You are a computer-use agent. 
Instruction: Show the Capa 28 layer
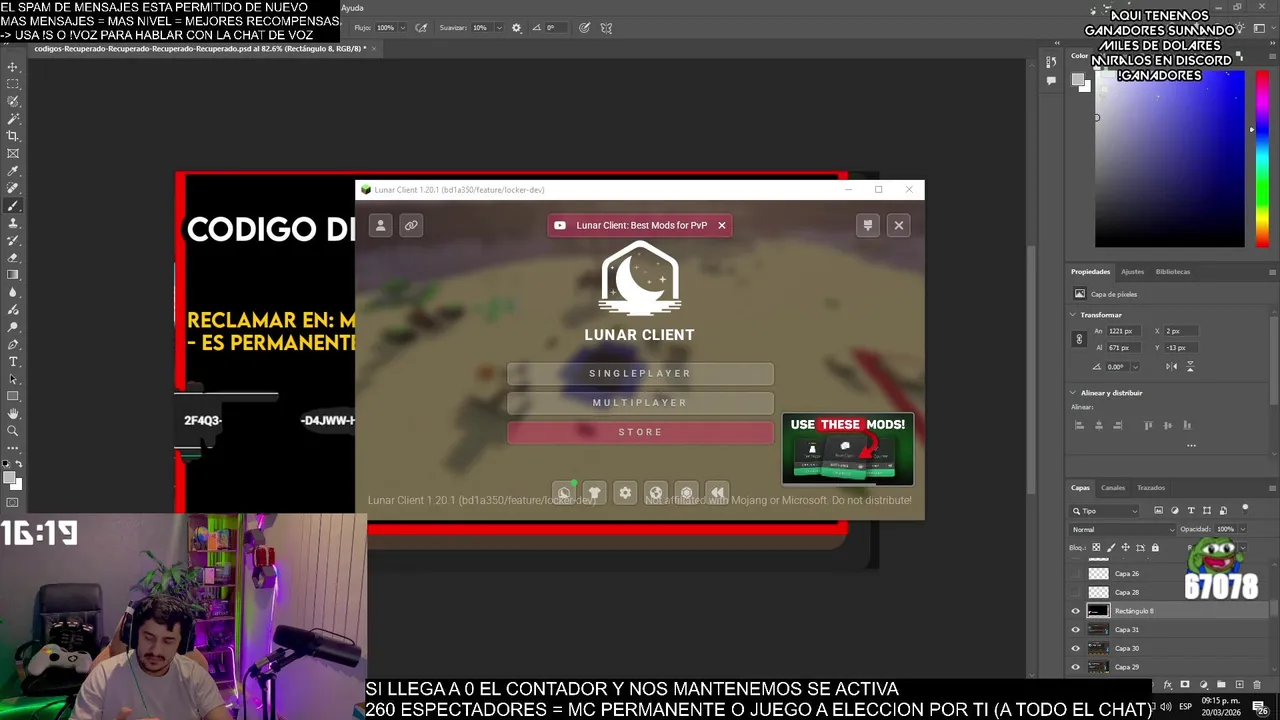[x=1076, y=592]
